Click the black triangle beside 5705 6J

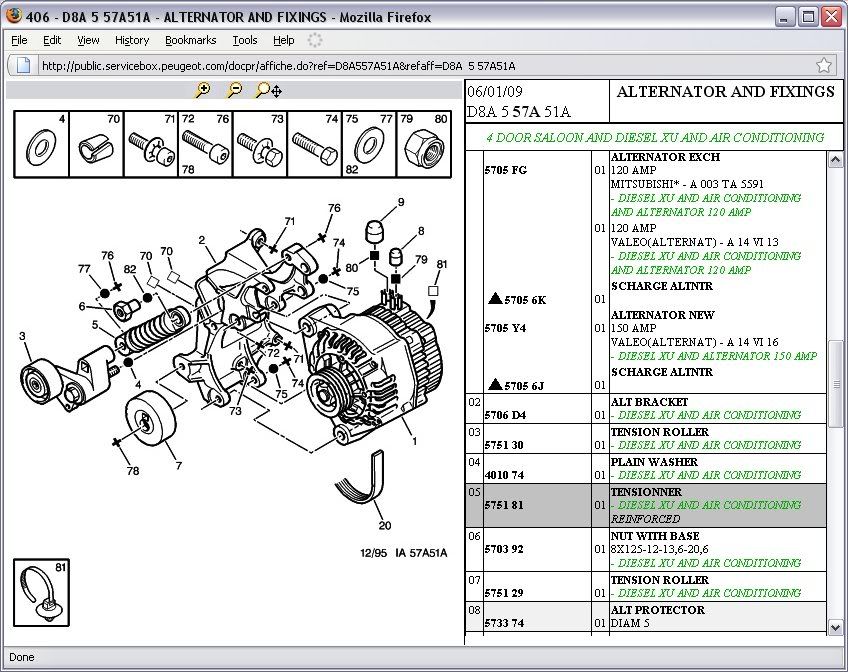tap(495, 384)
